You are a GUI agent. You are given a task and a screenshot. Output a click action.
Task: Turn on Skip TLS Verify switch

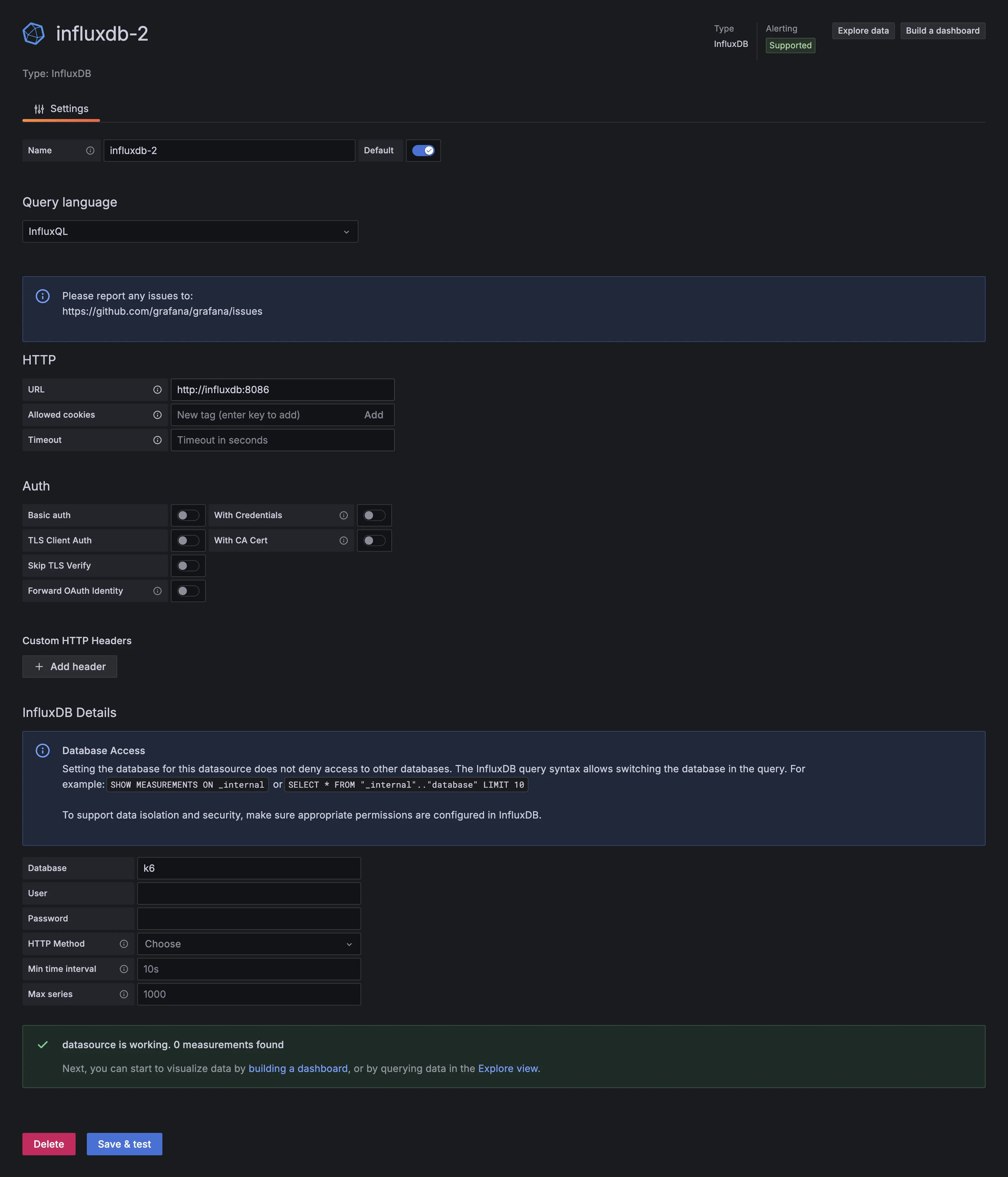point(188,566)
